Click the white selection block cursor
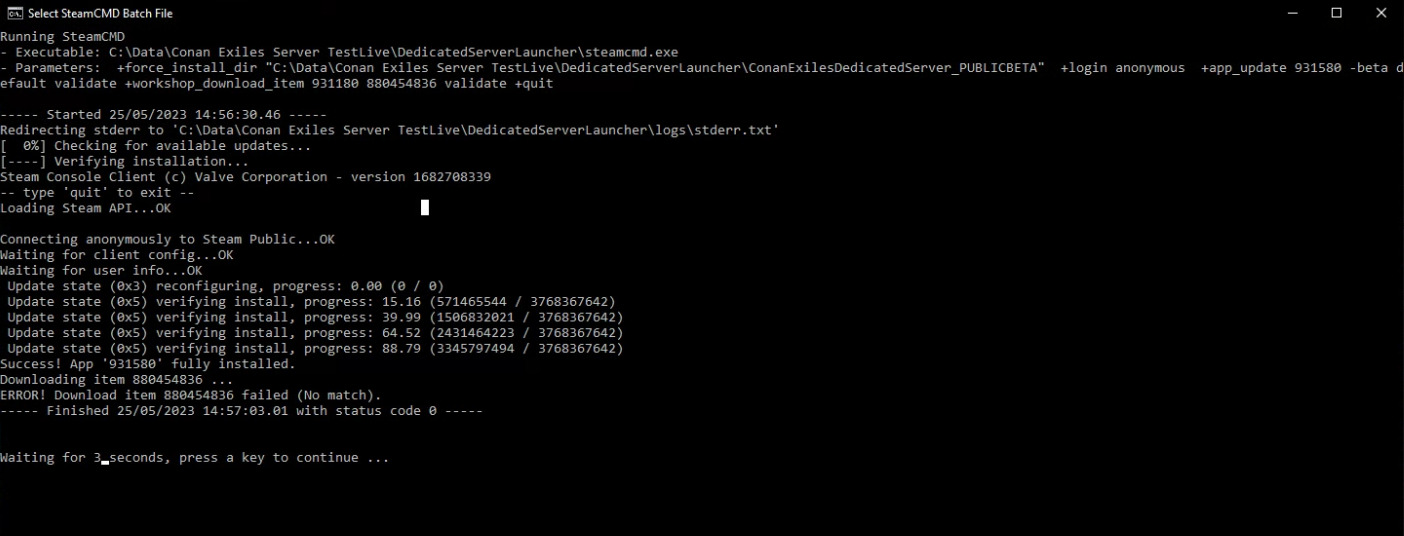 pyautogui.click(x=425, y=207)
